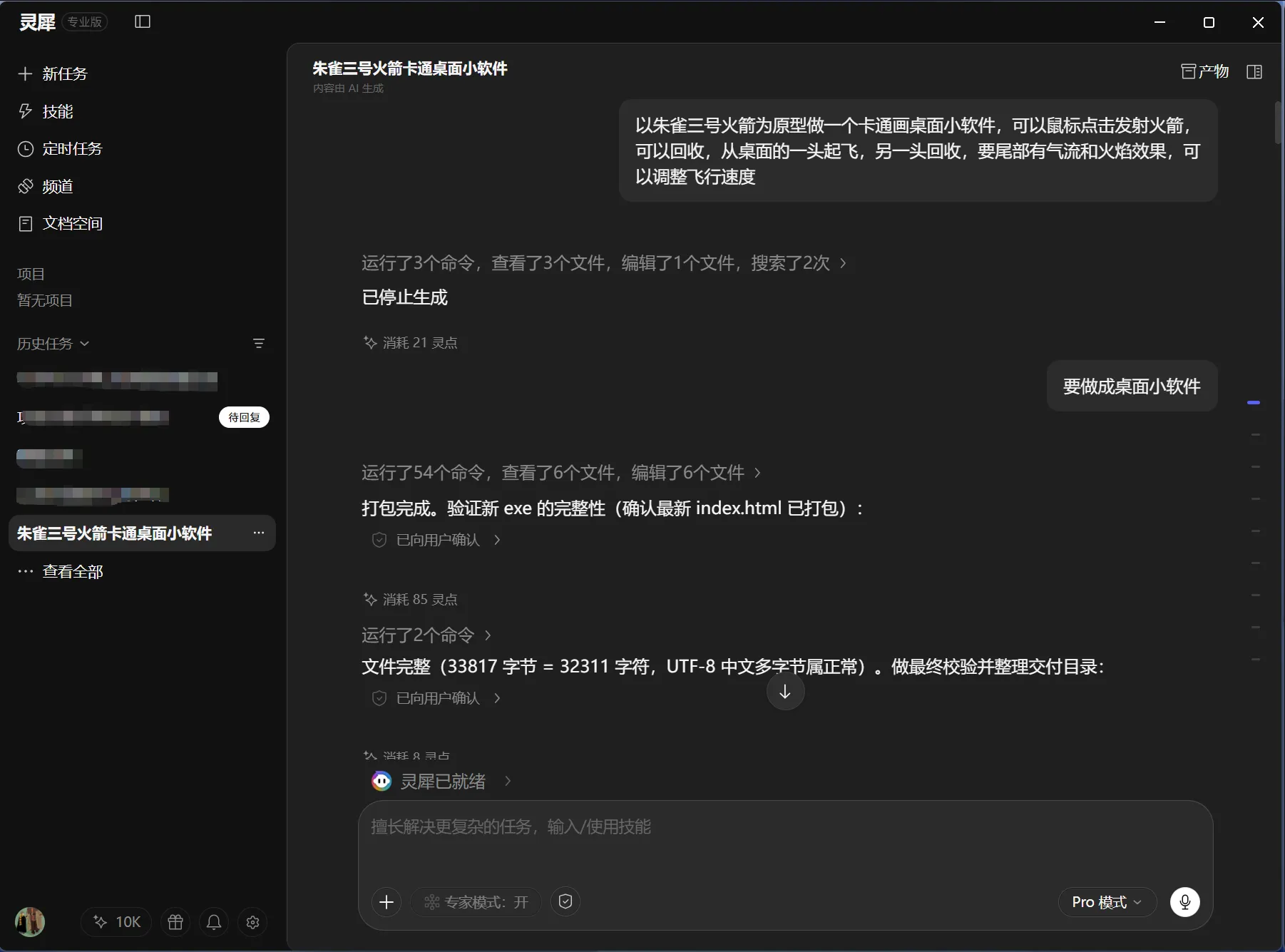Click the microphone voice input button

(1185, 902)
